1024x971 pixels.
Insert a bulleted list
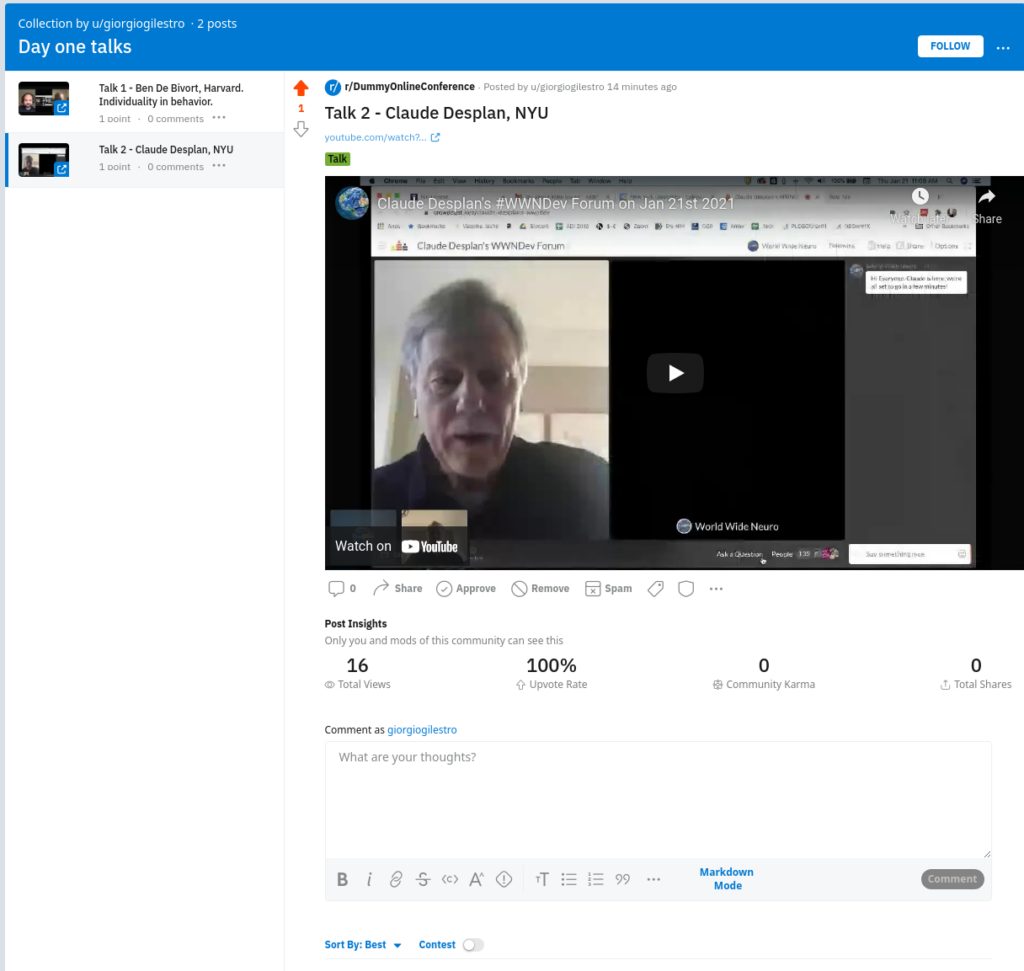[x=569, y=879]
